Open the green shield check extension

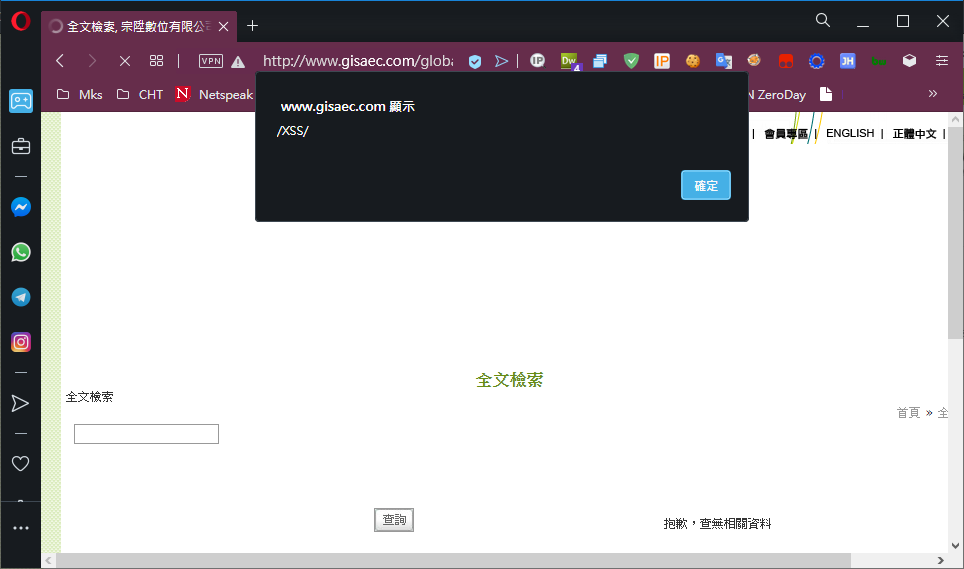click(631, 61)
